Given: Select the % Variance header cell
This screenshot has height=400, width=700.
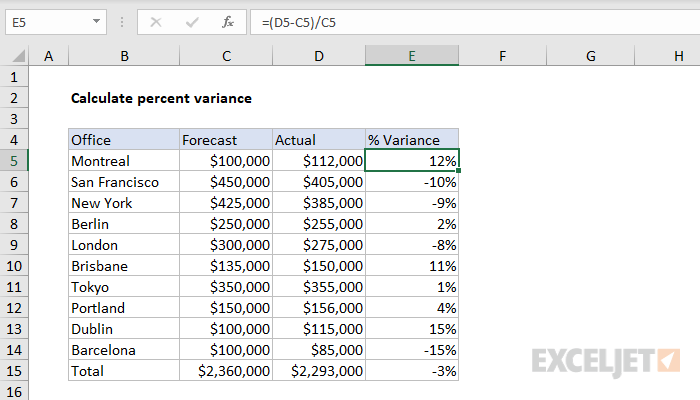Looking at the screenshot, I should [x=412, y=140].
